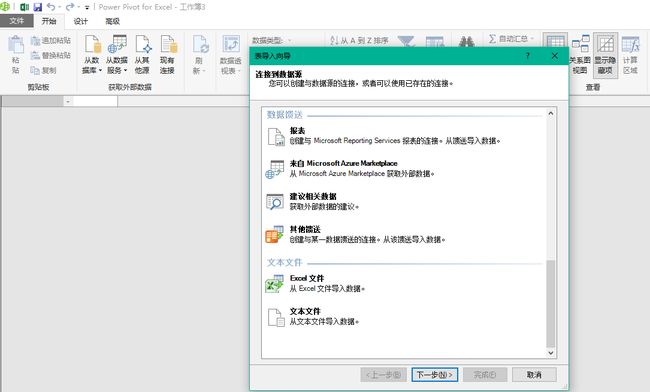Click the wizard help question mark

click(x=528, y=56)
